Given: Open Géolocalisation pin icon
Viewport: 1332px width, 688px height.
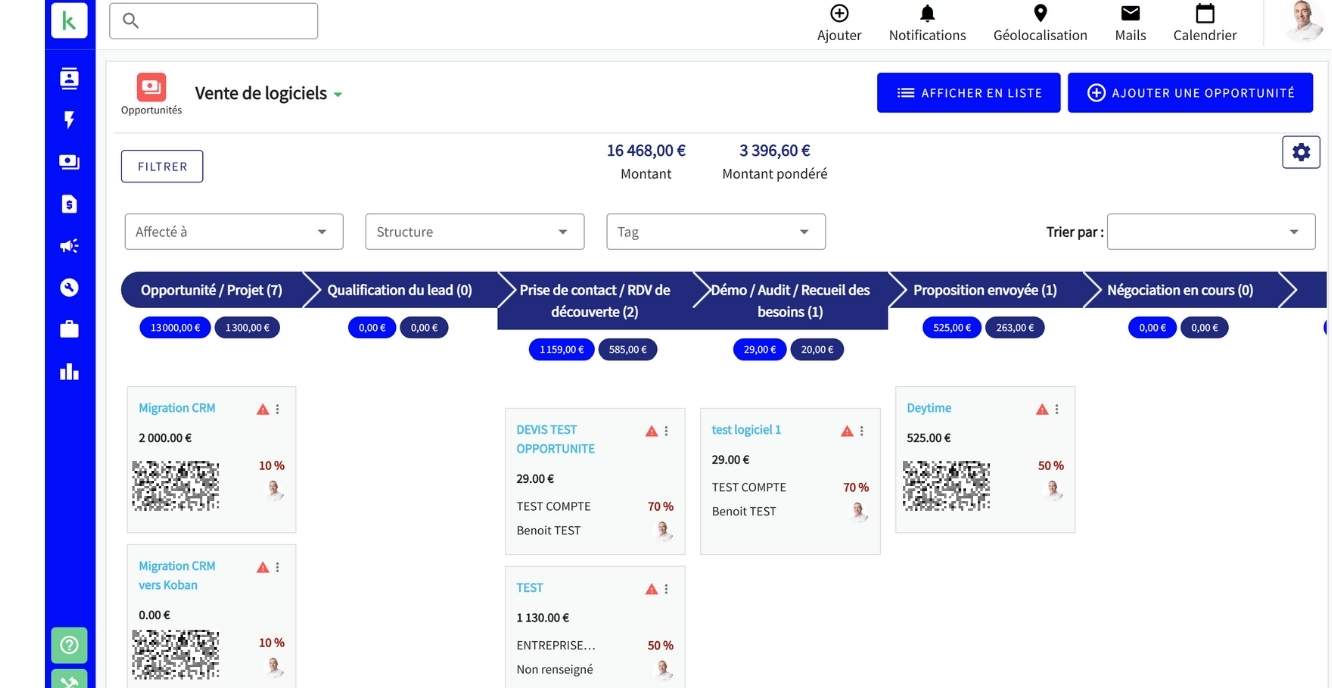Looking at the screenshot, I should [x=1040, y=14].
